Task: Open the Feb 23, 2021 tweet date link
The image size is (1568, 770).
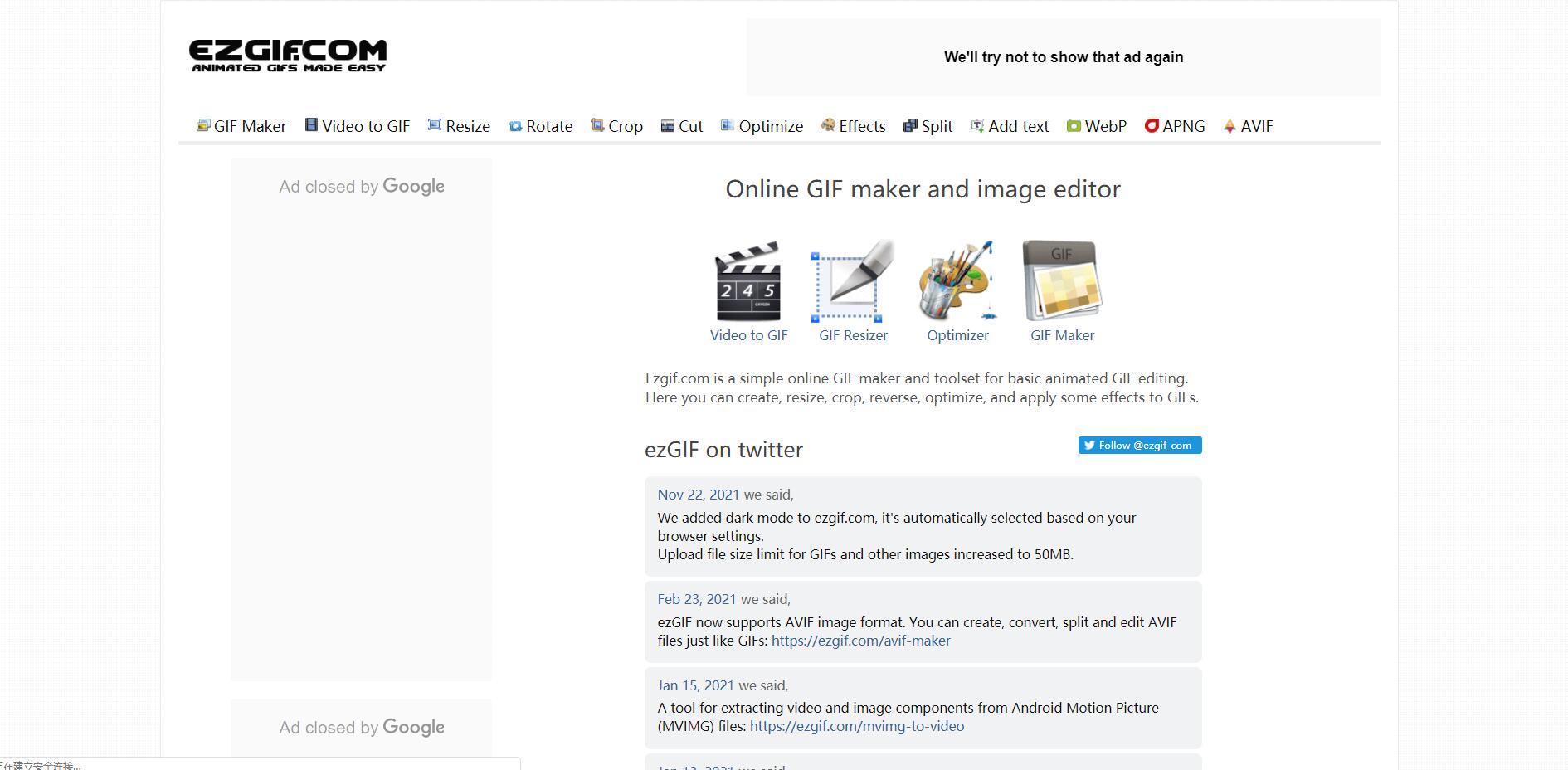Action: (696, 599)
